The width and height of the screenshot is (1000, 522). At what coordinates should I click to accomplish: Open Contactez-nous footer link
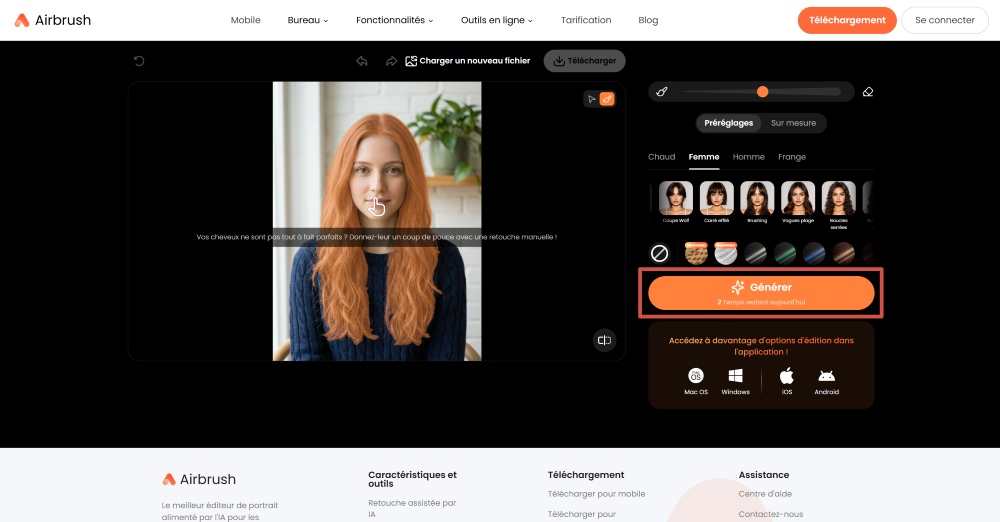(x=770, y=514)
